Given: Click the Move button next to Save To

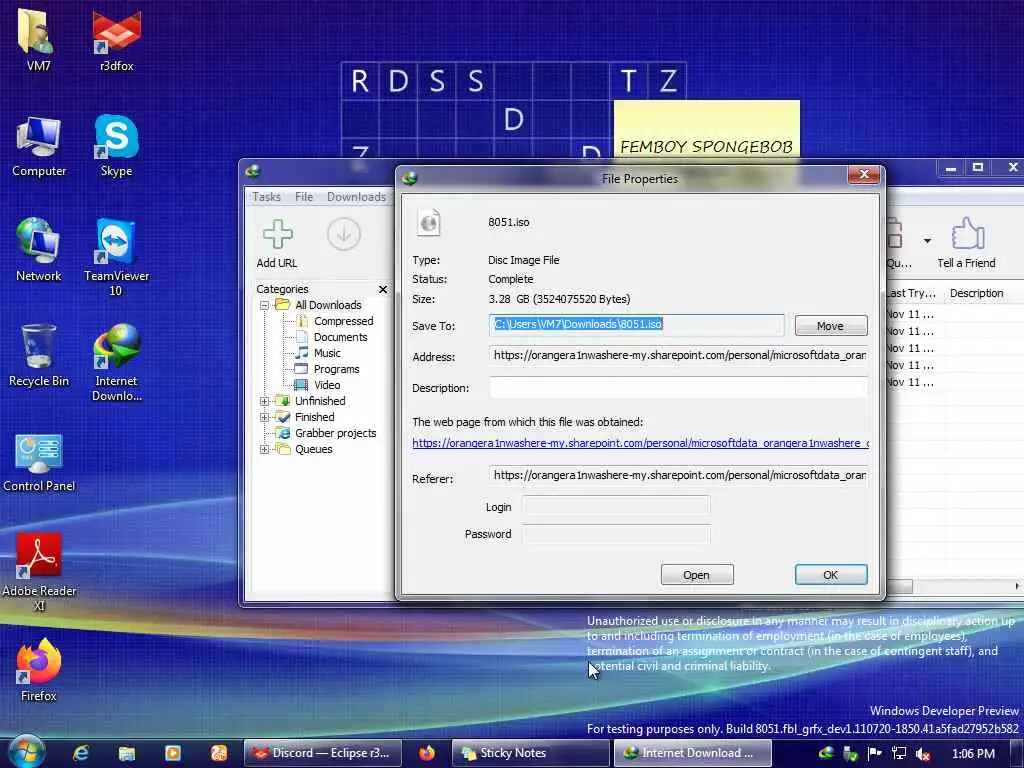Looking at the screenshot, I should pos(831,326).
